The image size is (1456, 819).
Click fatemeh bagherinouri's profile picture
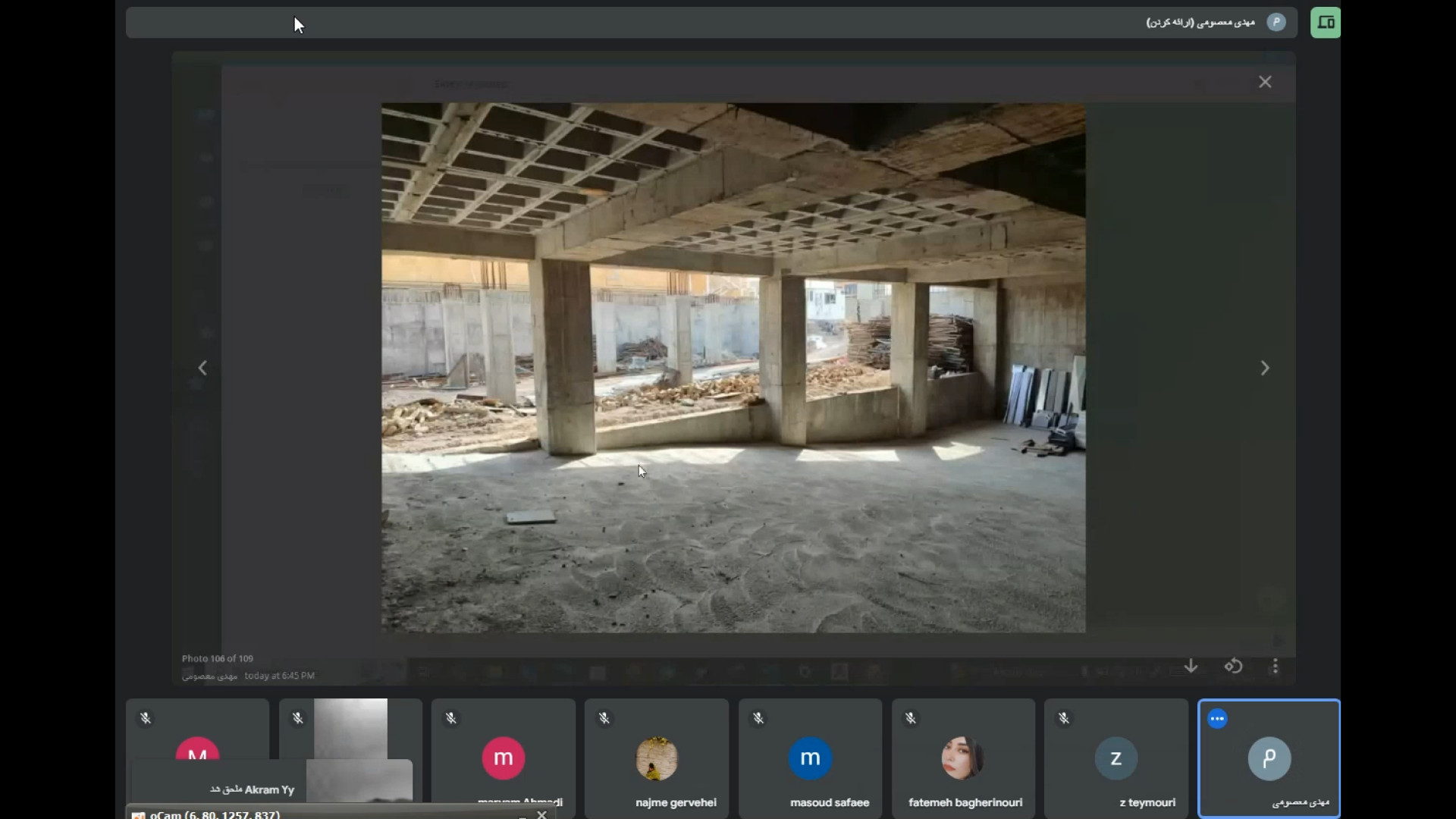[x=963, y=758]
